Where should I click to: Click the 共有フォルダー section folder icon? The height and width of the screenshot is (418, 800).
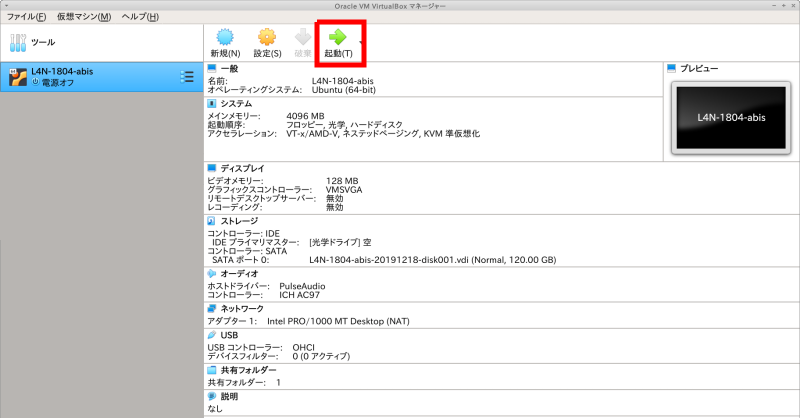212,370
